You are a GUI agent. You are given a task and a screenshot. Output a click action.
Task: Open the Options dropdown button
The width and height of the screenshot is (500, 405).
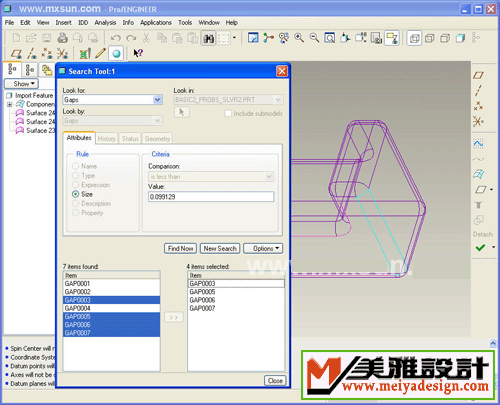(263, 249)
